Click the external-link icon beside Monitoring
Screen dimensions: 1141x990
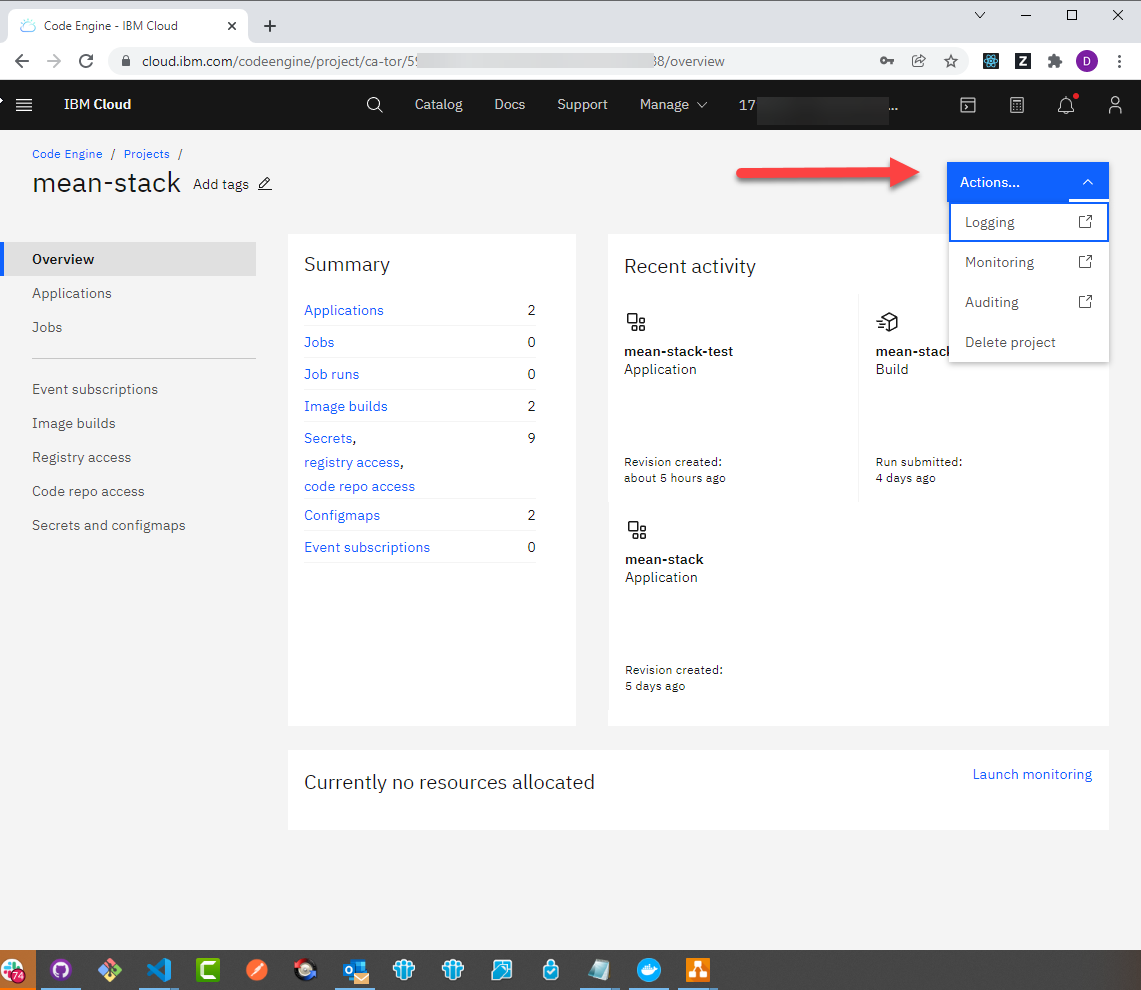(x=1085, y=261)
